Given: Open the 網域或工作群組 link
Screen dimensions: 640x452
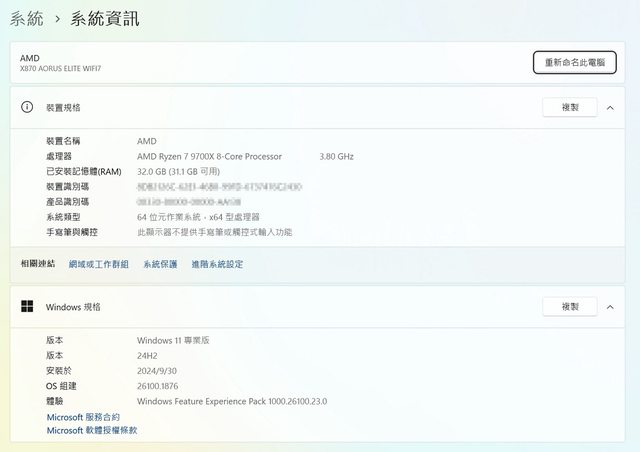Looking at the screenshot, I should click(x=99, y=264).
